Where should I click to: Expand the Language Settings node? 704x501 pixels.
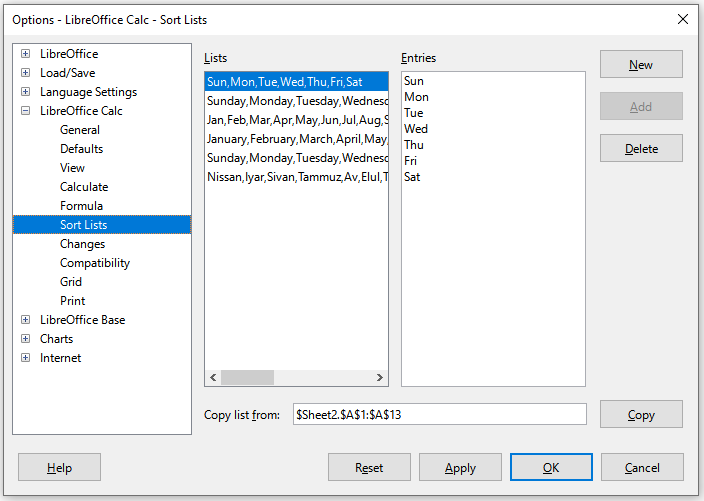click(26, 92)
